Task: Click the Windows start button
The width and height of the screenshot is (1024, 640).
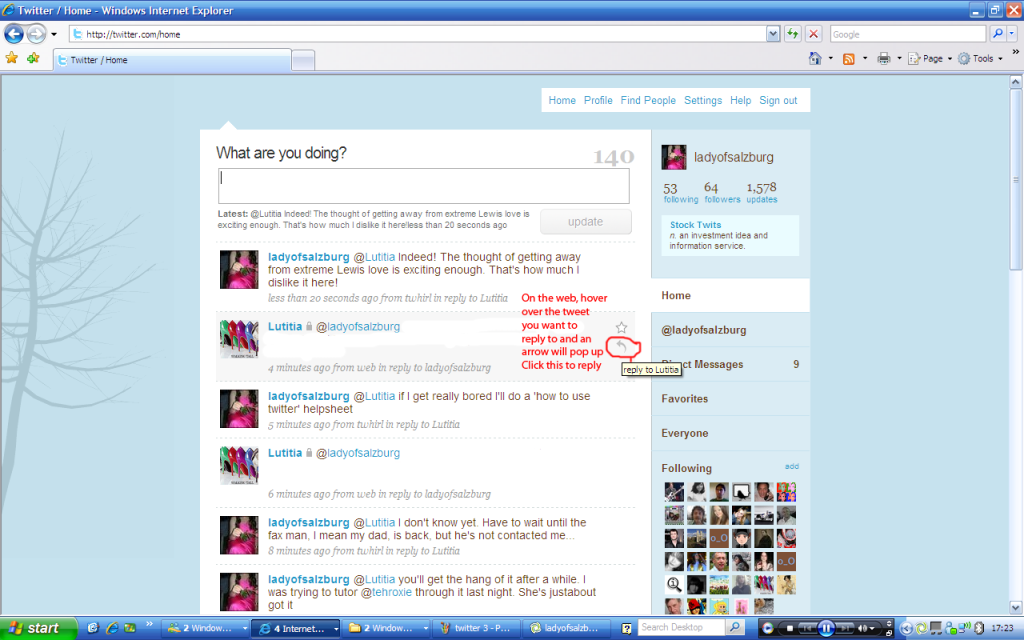Action: pyautogui.click(x=38, y=628)
